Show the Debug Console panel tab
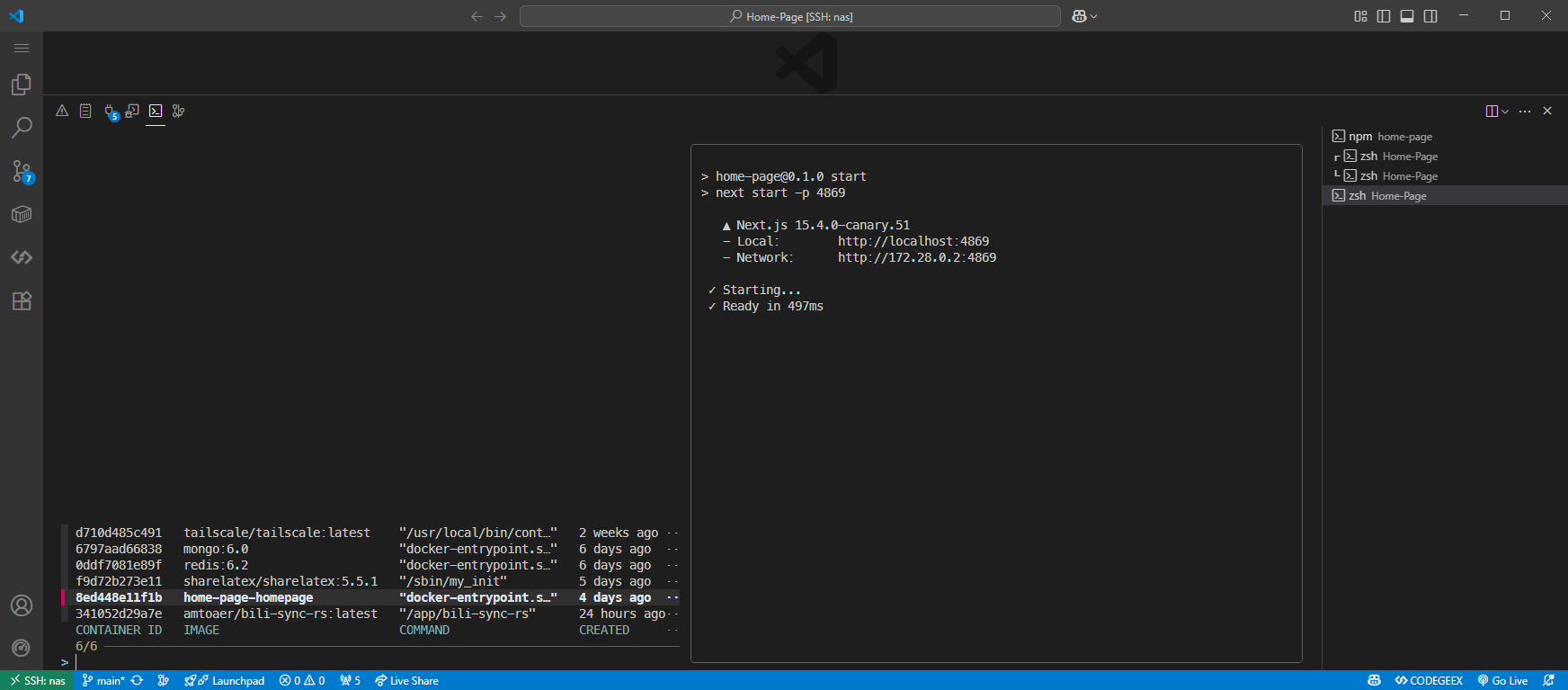Image resolution: width=1568 pixels, height=690 pixels. 132,111
